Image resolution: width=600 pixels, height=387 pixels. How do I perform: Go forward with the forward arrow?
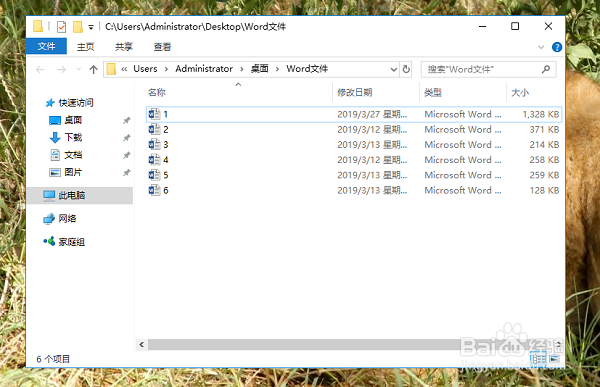[x=61, y=69]
